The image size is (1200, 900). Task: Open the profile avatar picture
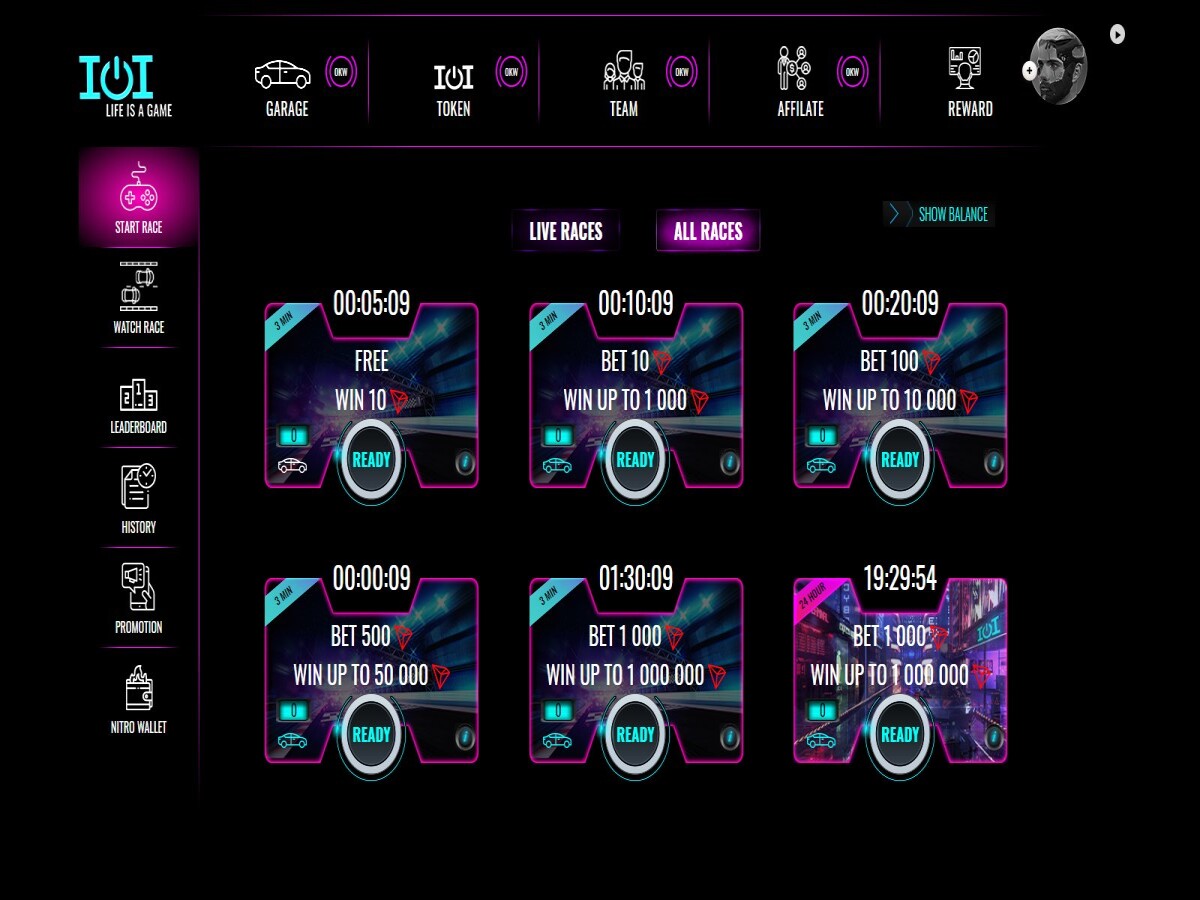pos(1059,66)
